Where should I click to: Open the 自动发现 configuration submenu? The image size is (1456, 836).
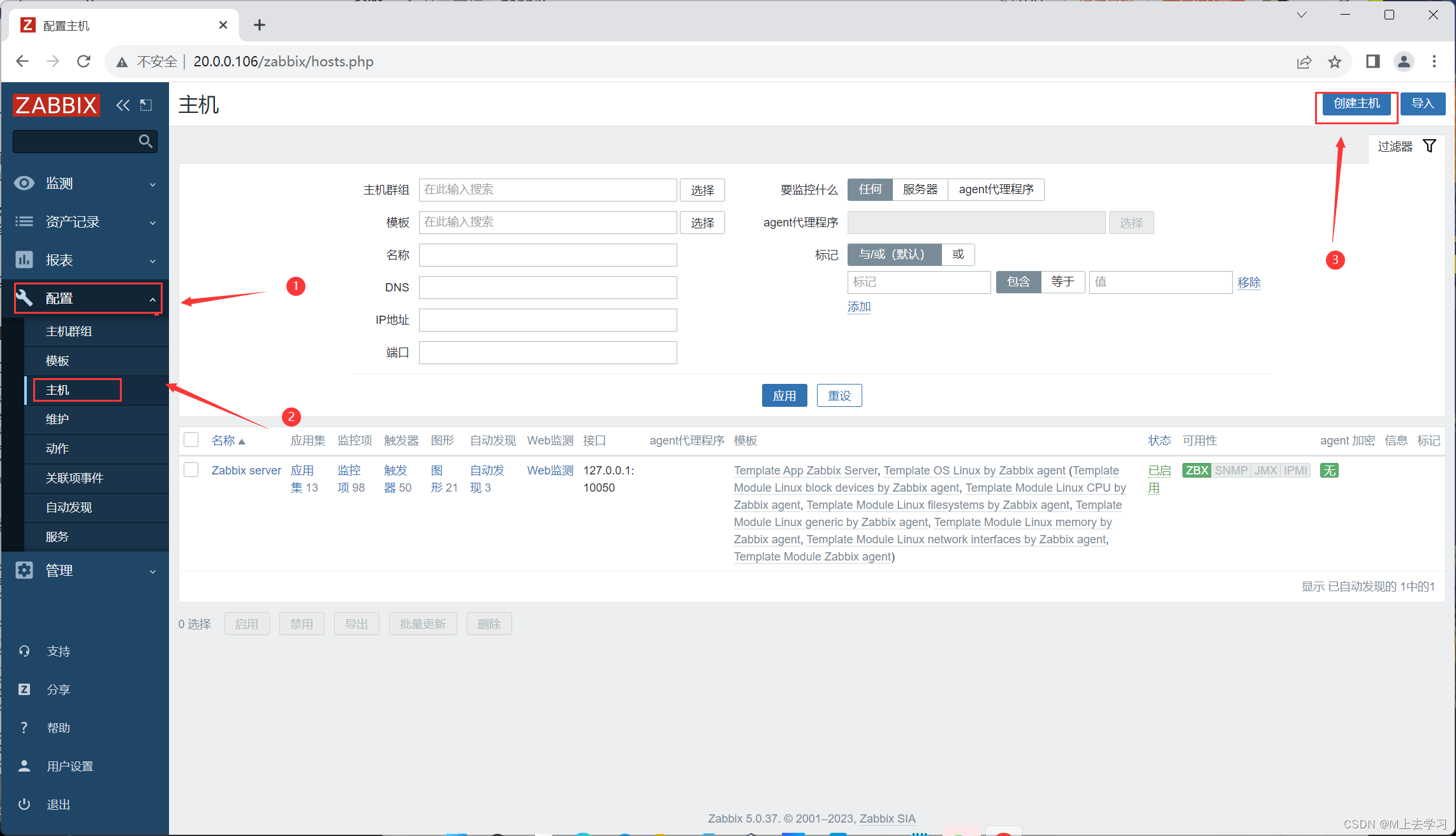click(69, 508)
